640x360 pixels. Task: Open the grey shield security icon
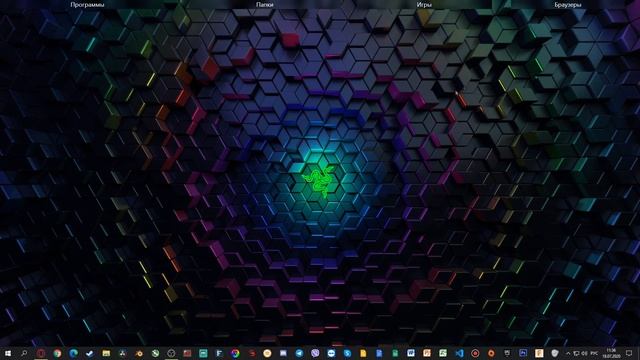(x=555, y=353)
